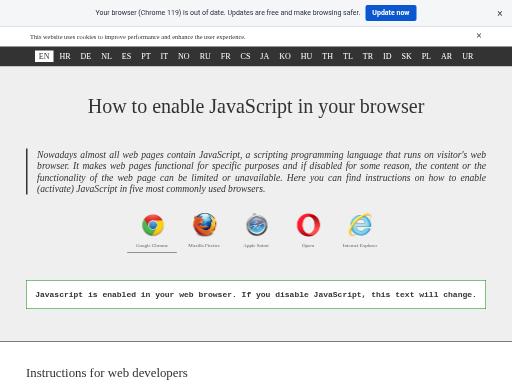Change language to KO
Image resolution: width=512 pixels, height=384 pixels.
285,56
